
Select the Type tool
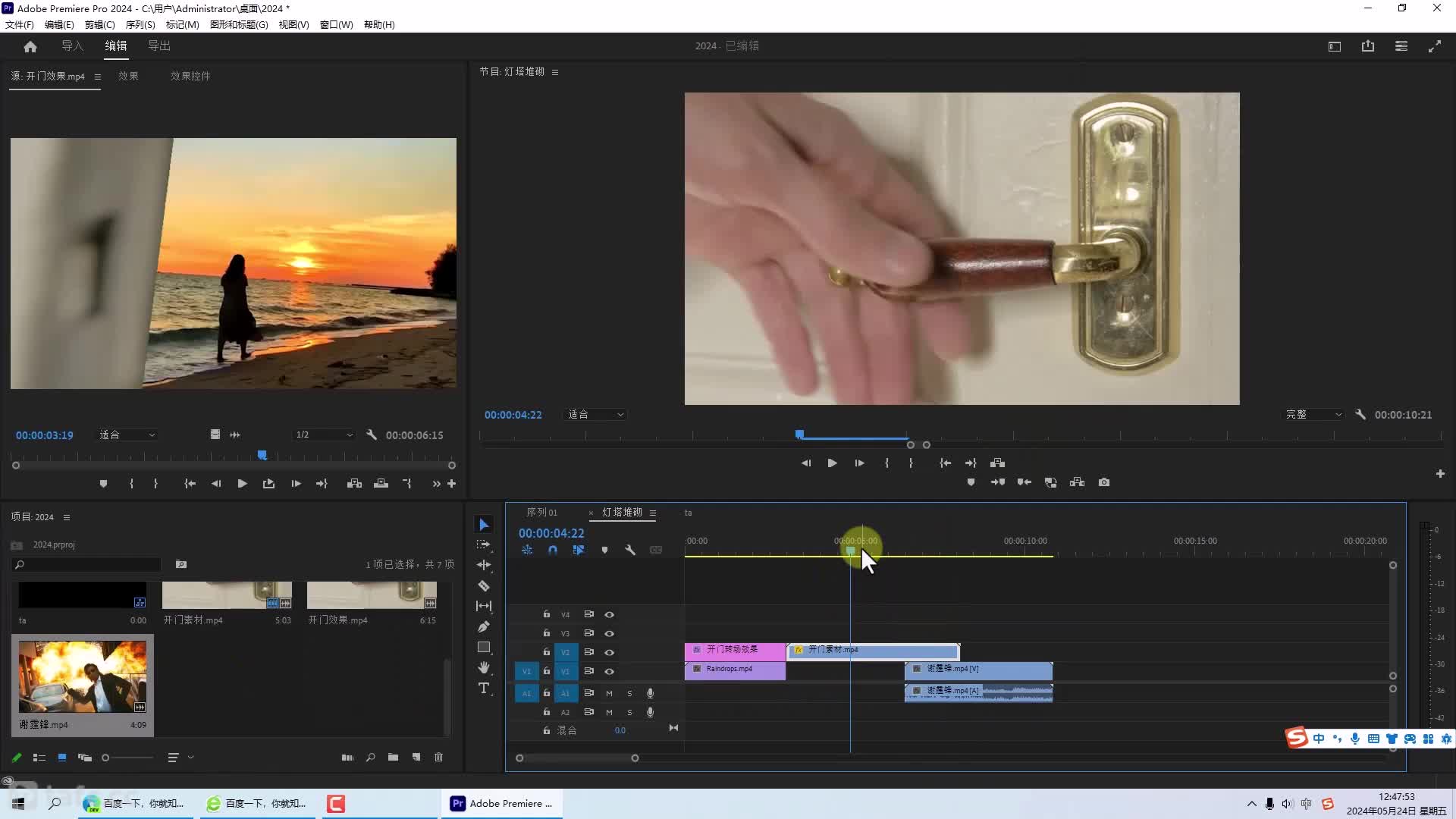coord(484,689)
